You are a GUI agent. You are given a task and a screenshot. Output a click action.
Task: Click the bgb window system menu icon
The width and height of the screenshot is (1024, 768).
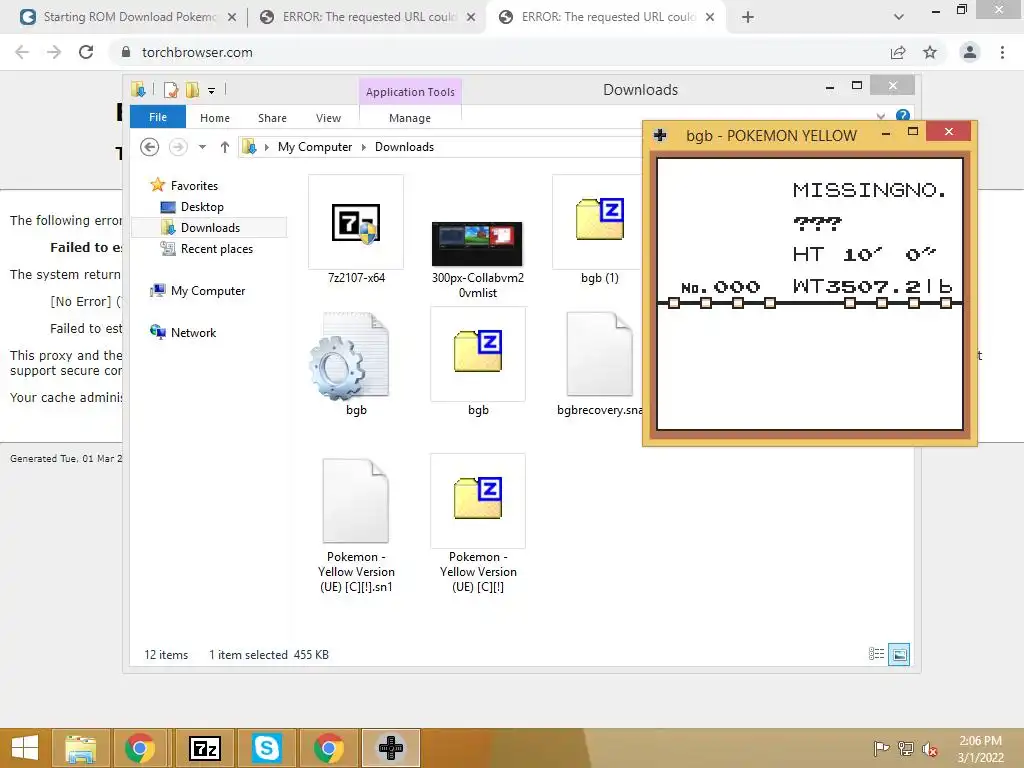(660, 135)
